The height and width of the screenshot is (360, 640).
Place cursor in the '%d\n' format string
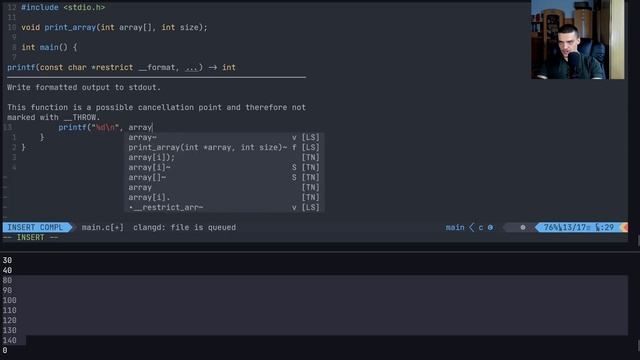106,127
